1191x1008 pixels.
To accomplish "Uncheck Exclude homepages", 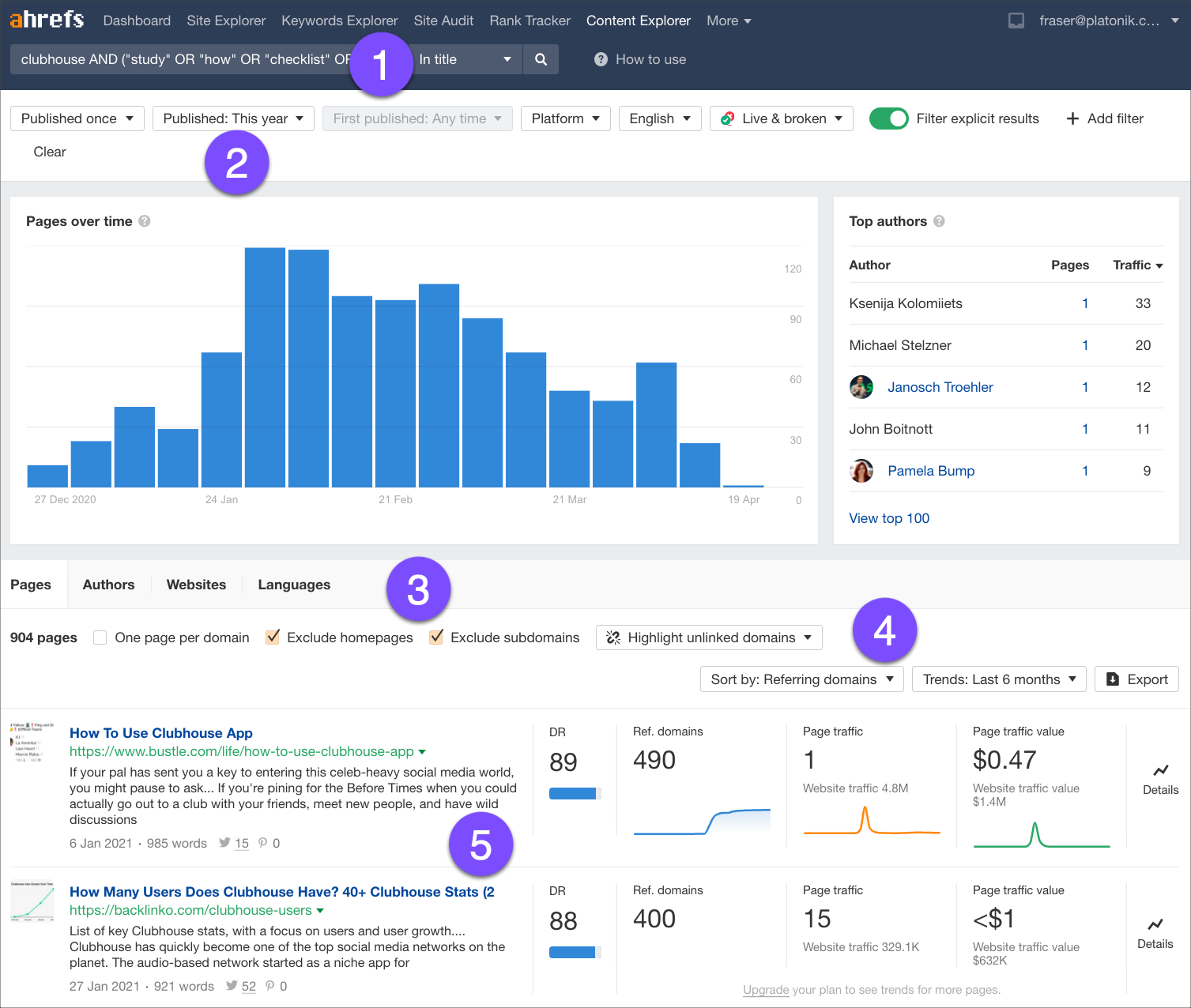I will click(x=273, y=638).
